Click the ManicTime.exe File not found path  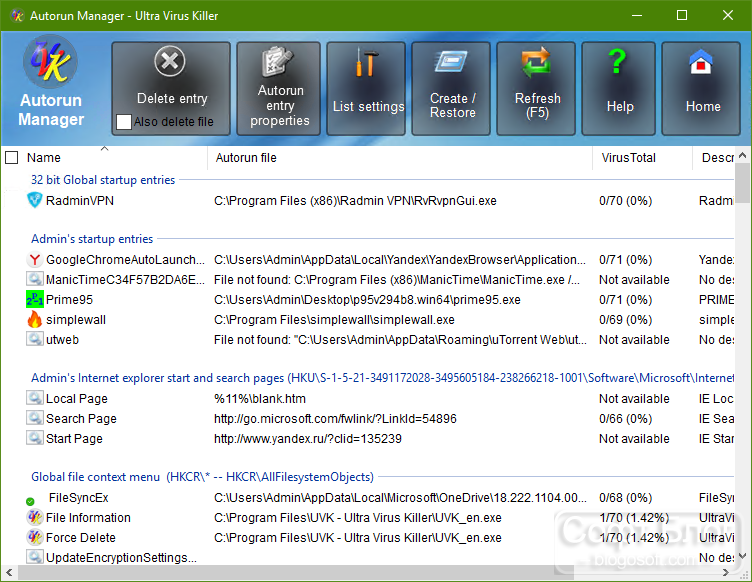[397, 279]
